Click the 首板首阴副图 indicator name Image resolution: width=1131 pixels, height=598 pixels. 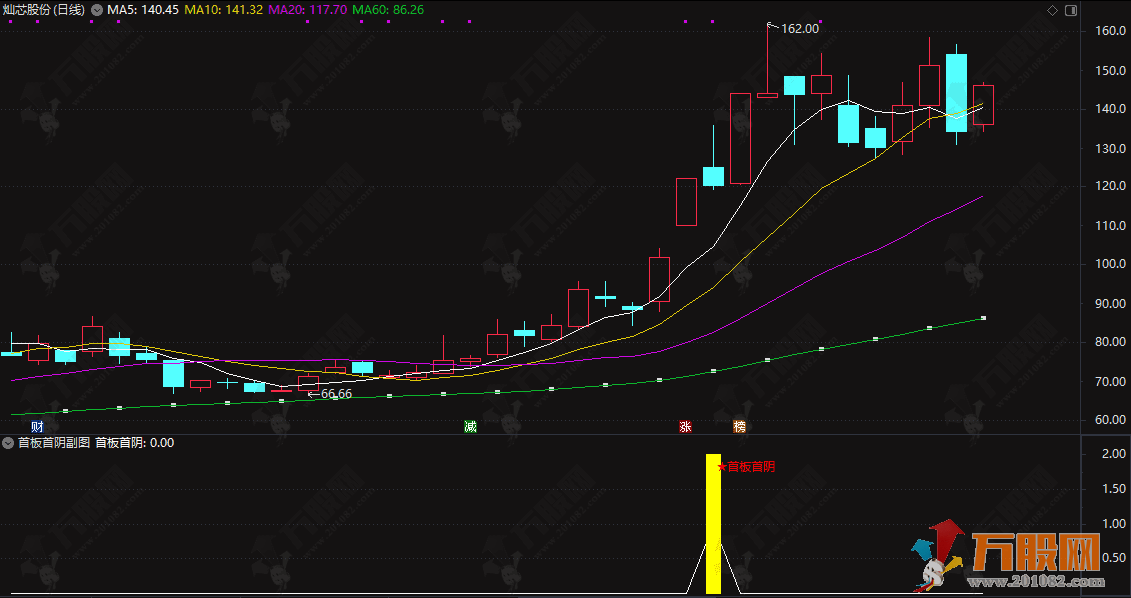tap(53, 442)
